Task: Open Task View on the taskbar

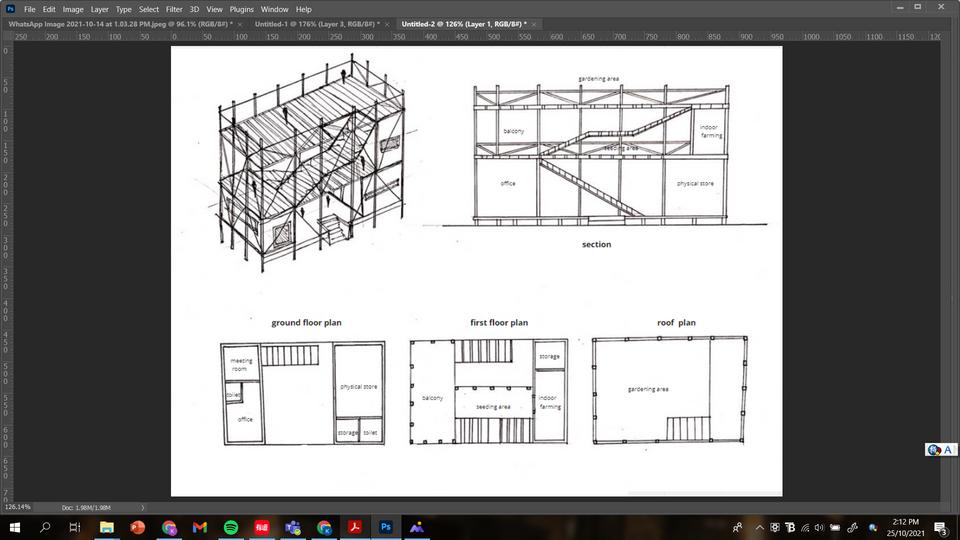Action: (x=75, y=527)
